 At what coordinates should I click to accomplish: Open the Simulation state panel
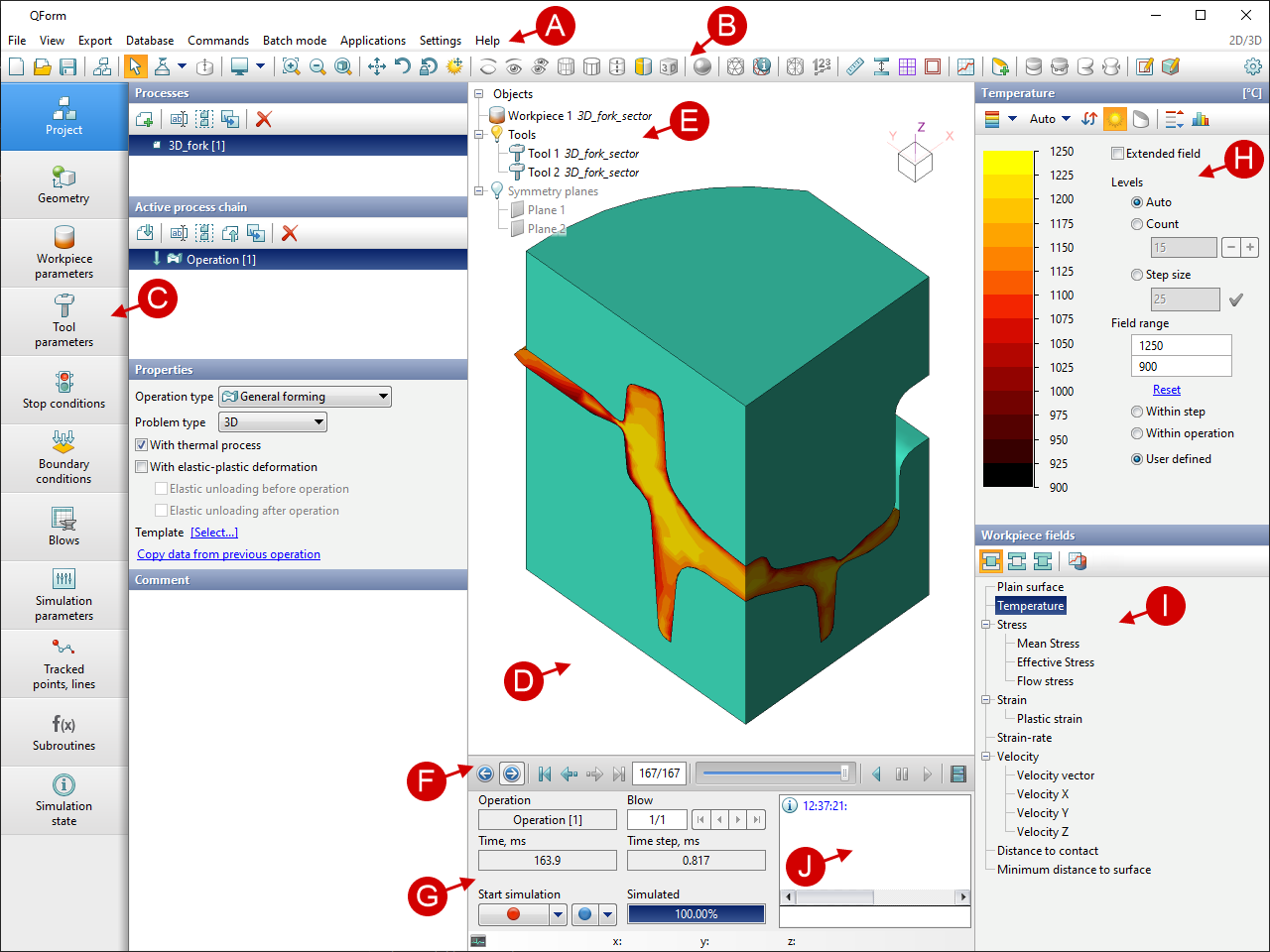pos(64,799)
